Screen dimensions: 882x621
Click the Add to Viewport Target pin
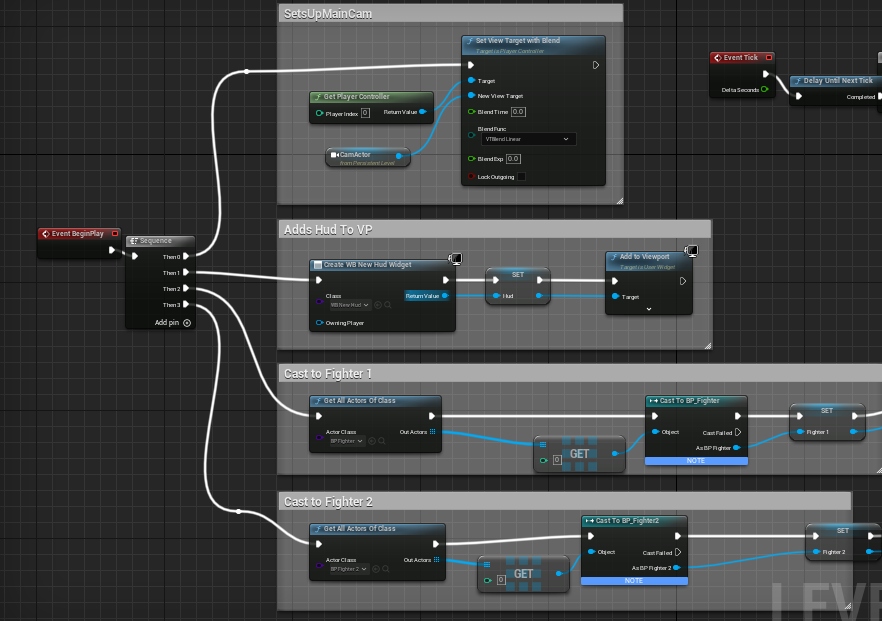coord(615,296)
